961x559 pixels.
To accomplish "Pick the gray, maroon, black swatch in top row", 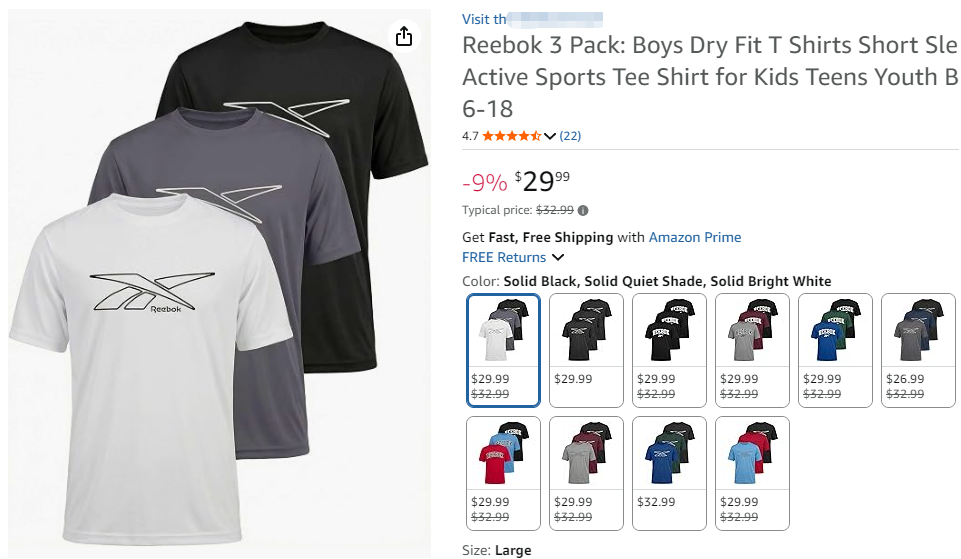I will [x=752, y=351].
